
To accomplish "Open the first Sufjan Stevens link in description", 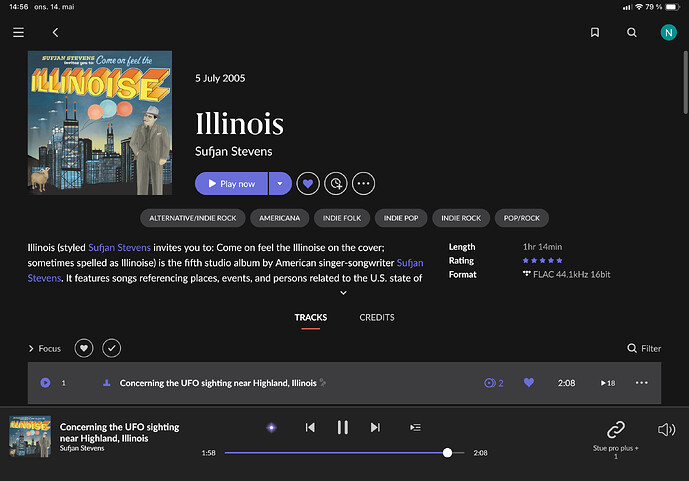I will pos(120,248).
